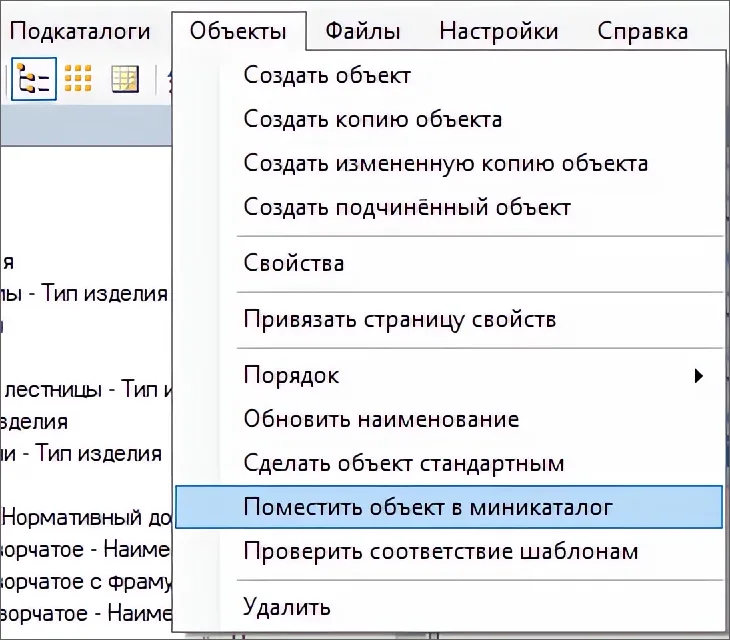This screenshot has height=640, width=730.
Task: Run Проверить соответствие шаблонам
Action: 440,551
